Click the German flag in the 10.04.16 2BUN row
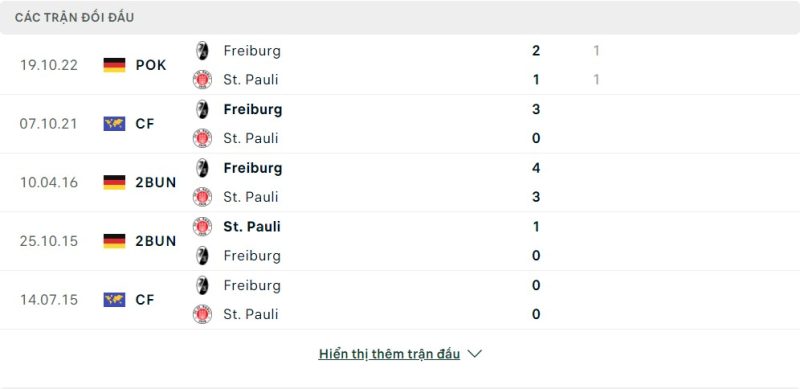 coord(114,182)
